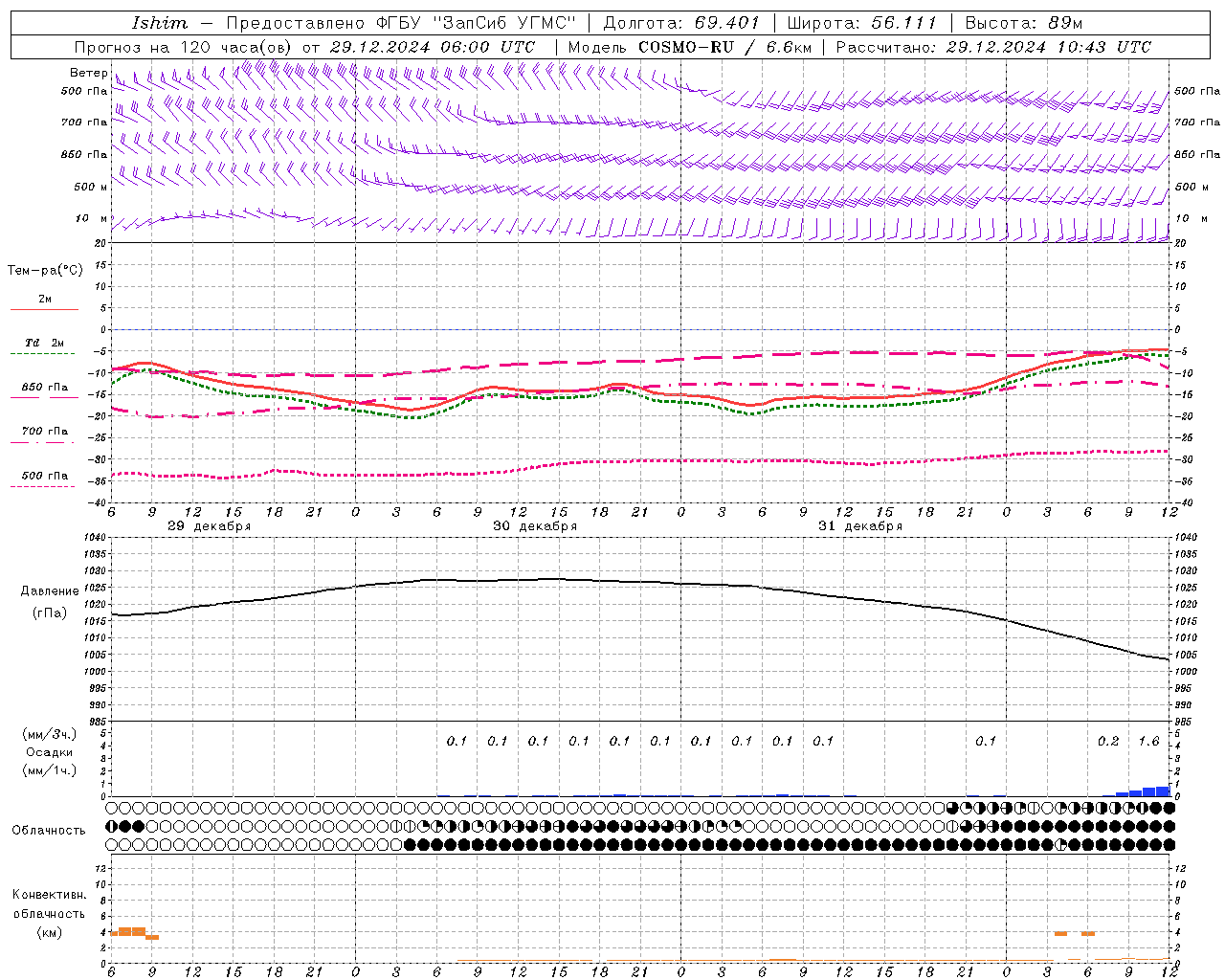Click the "Конвективн." convective cloud label

50,895
